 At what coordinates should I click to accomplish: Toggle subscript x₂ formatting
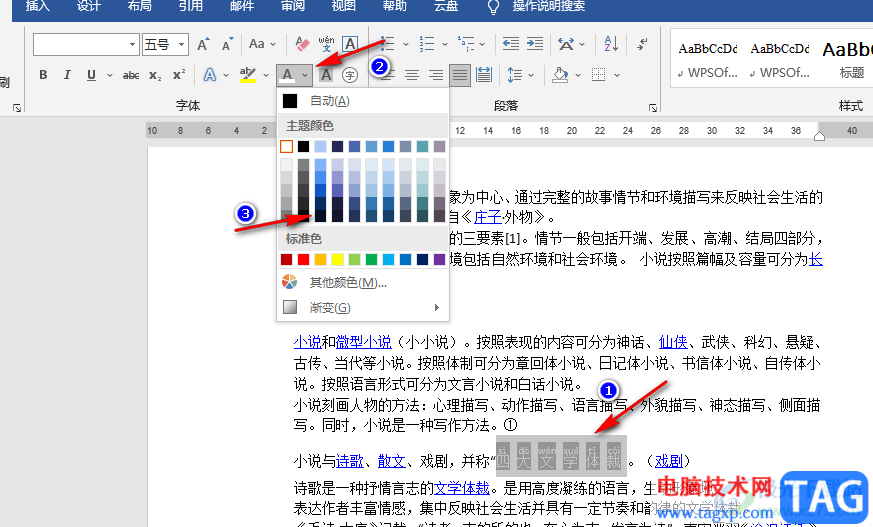(155, 75)
